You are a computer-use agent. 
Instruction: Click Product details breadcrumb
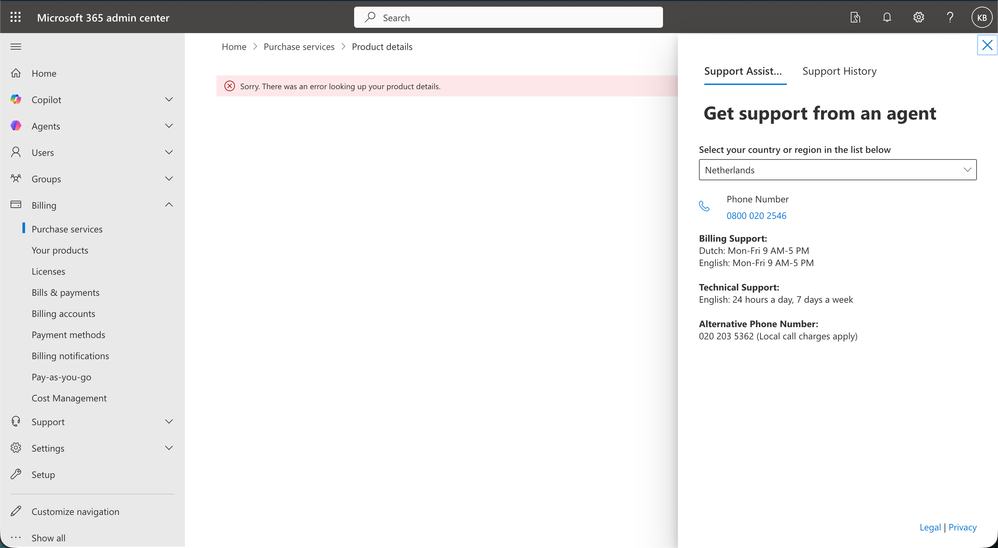coord(382,46)
